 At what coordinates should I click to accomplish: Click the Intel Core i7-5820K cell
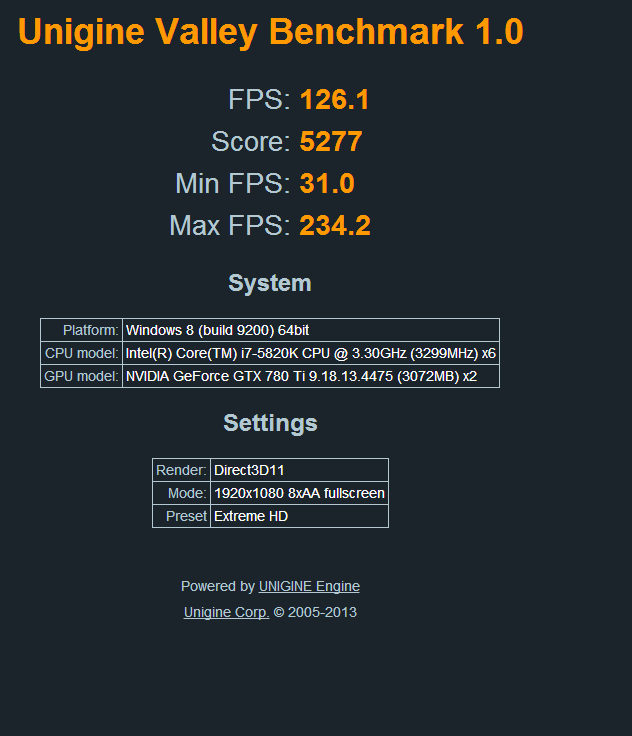coord(311,353)
